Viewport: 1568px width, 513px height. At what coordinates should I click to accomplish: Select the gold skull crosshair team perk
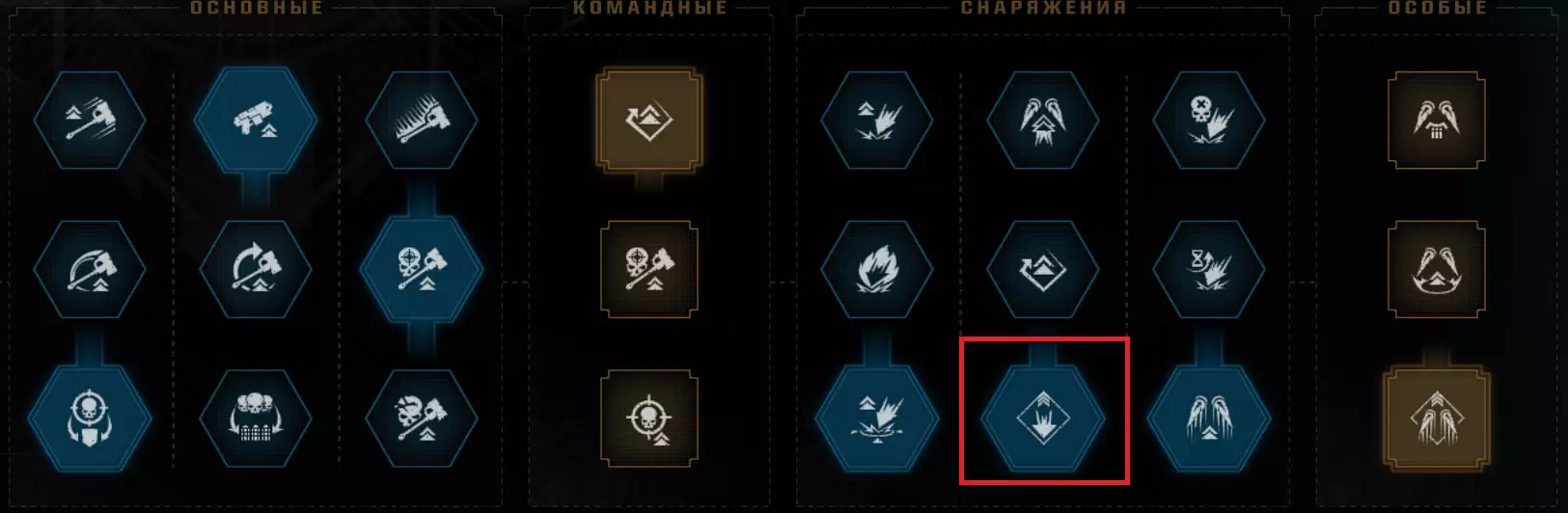648,418
